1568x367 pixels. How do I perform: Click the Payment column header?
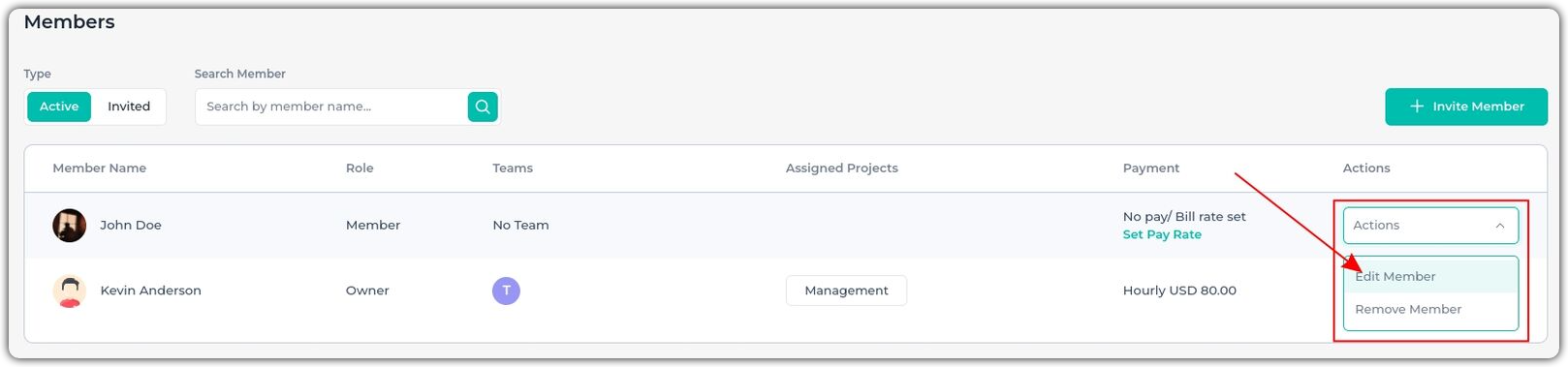coord(1151,168)
